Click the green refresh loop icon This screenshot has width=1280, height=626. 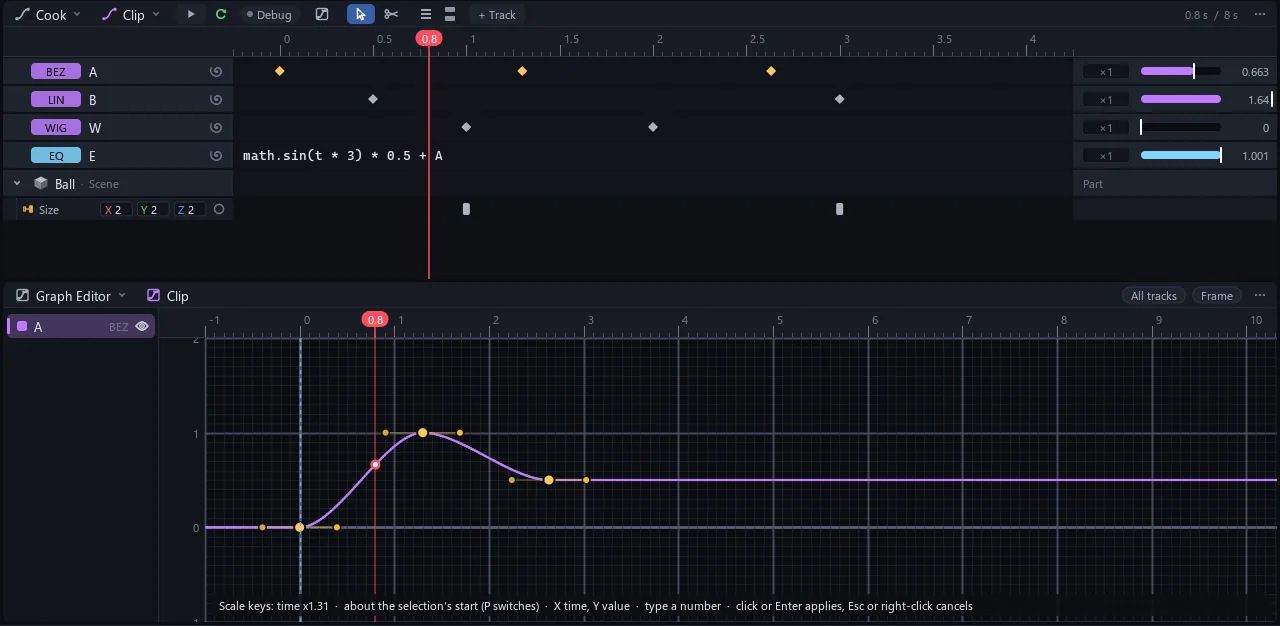click(221, 15)
